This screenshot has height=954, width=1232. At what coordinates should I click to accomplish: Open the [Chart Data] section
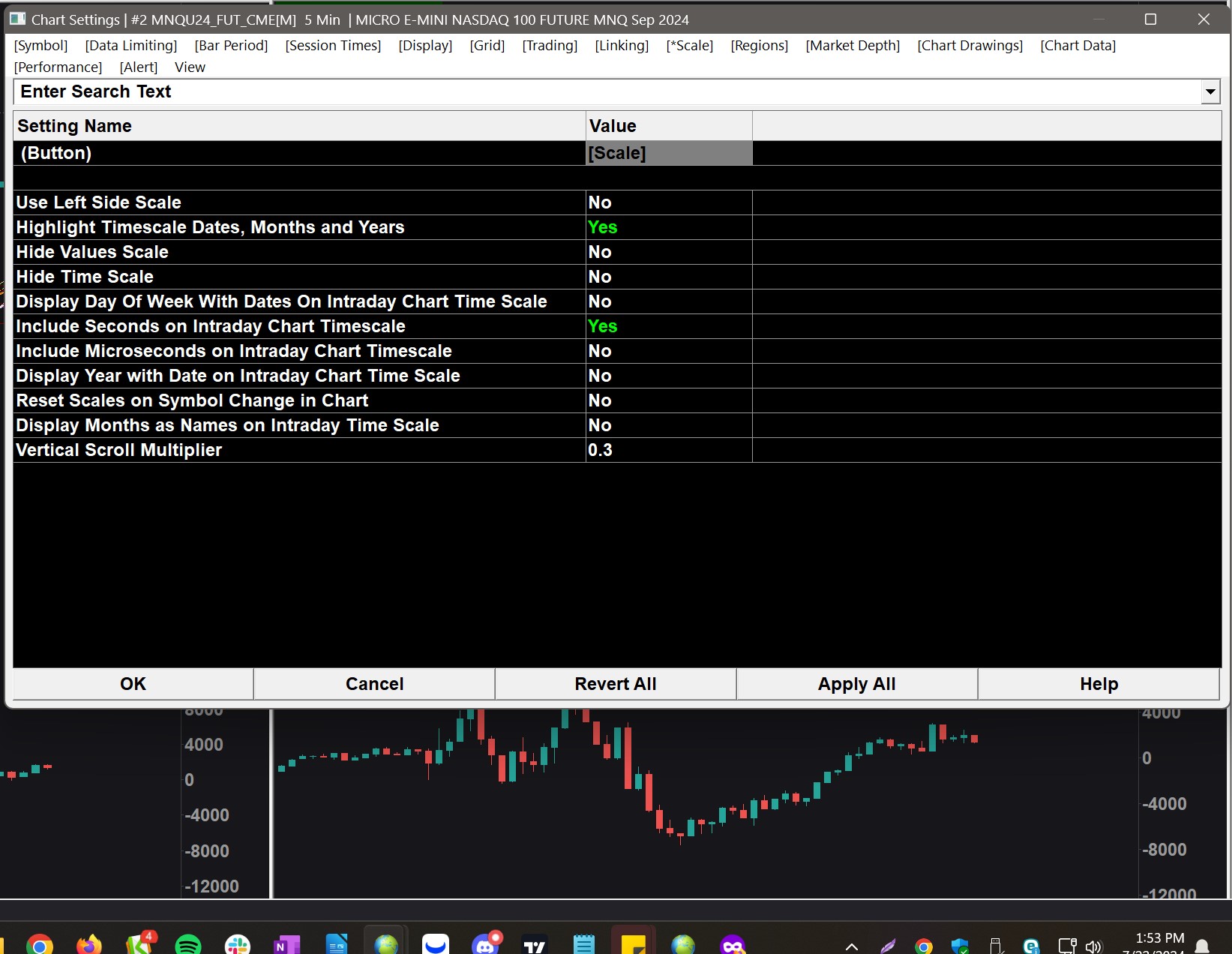point(1078,46)
